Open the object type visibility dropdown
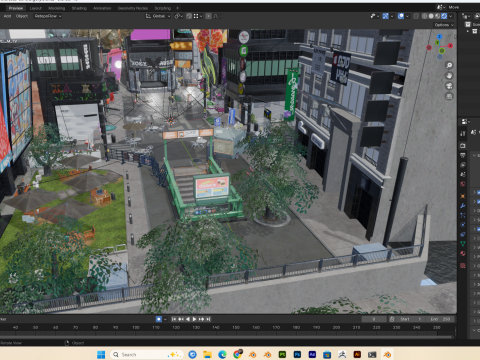 (374, 16)
